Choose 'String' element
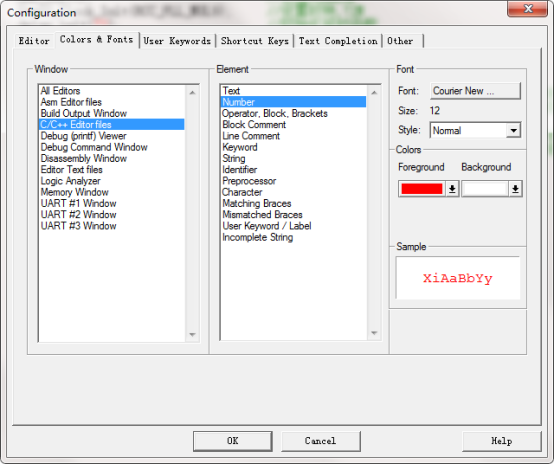This screenshot has width=554, height=464. [x=293, y=158]
